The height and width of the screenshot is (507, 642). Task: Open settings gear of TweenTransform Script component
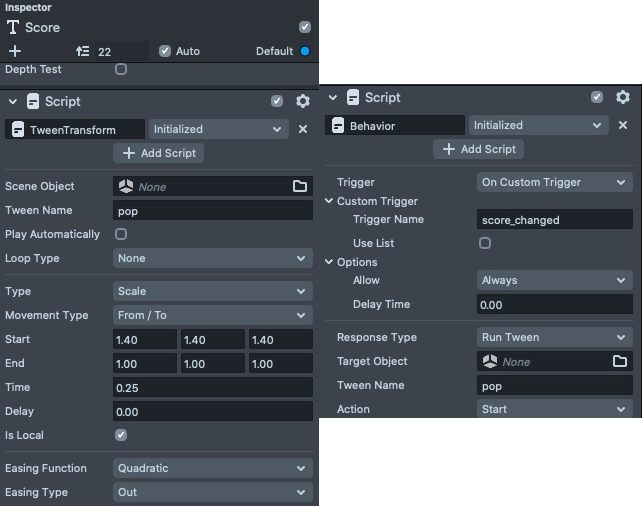pyautogui.click(x=303, y=101)
